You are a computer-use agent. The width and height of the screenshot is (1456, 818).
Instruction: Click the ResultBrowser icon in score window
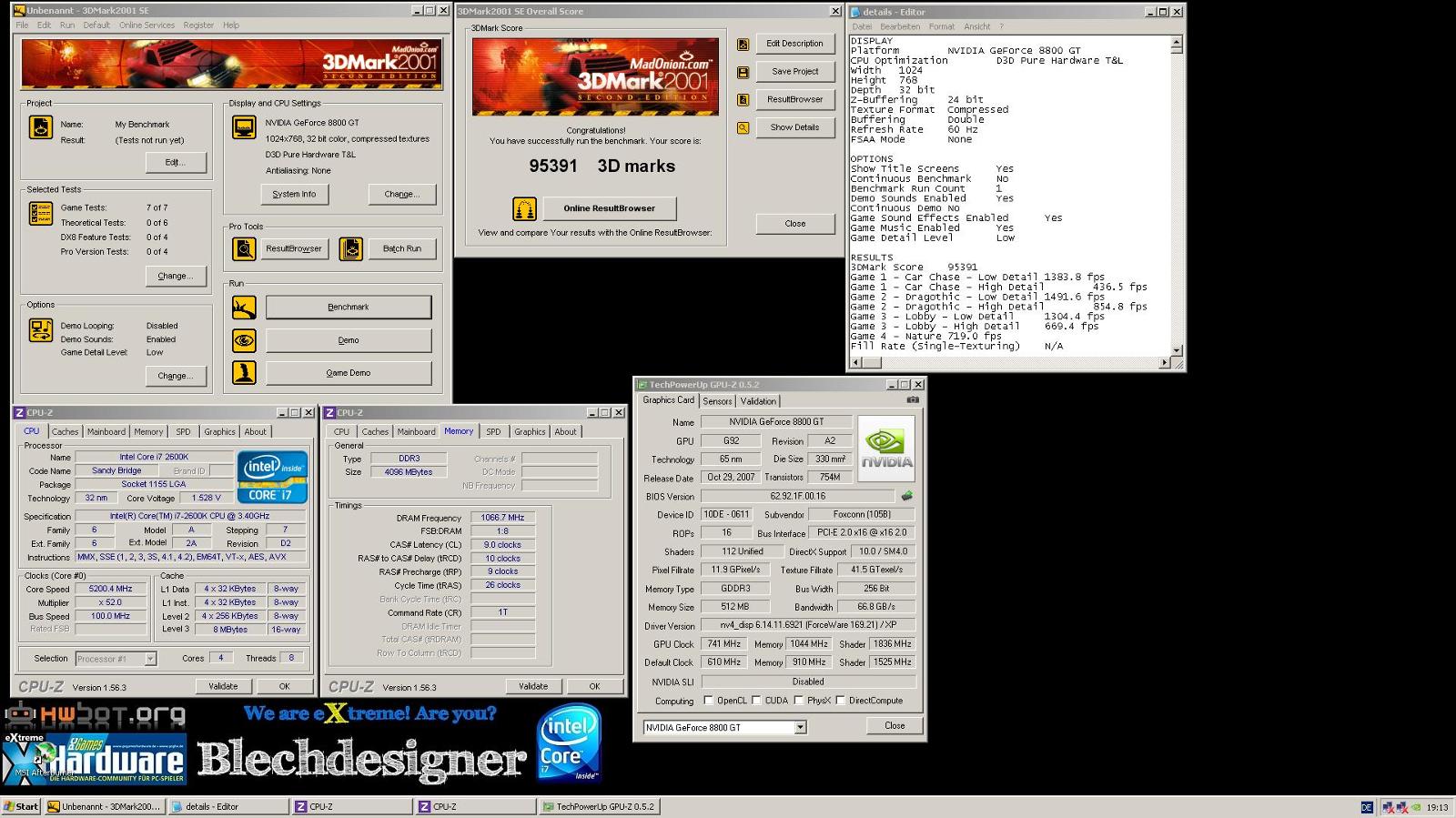[743, 100]
